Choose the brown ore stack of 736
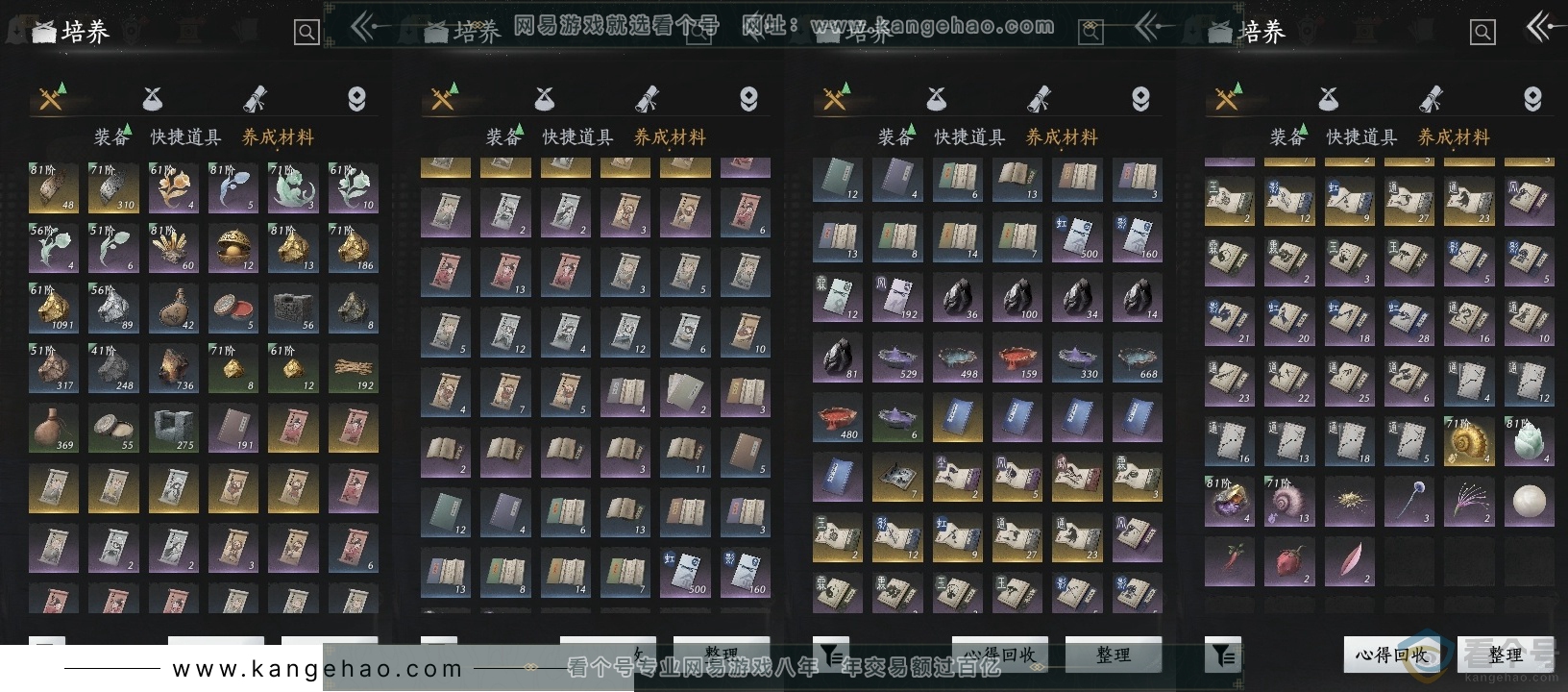The image size is (1568, 692). tap(174, 368)
